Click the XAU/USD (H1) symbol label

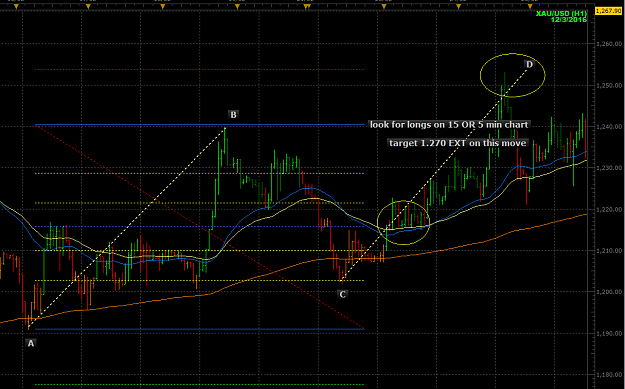(x=561, y=13)
